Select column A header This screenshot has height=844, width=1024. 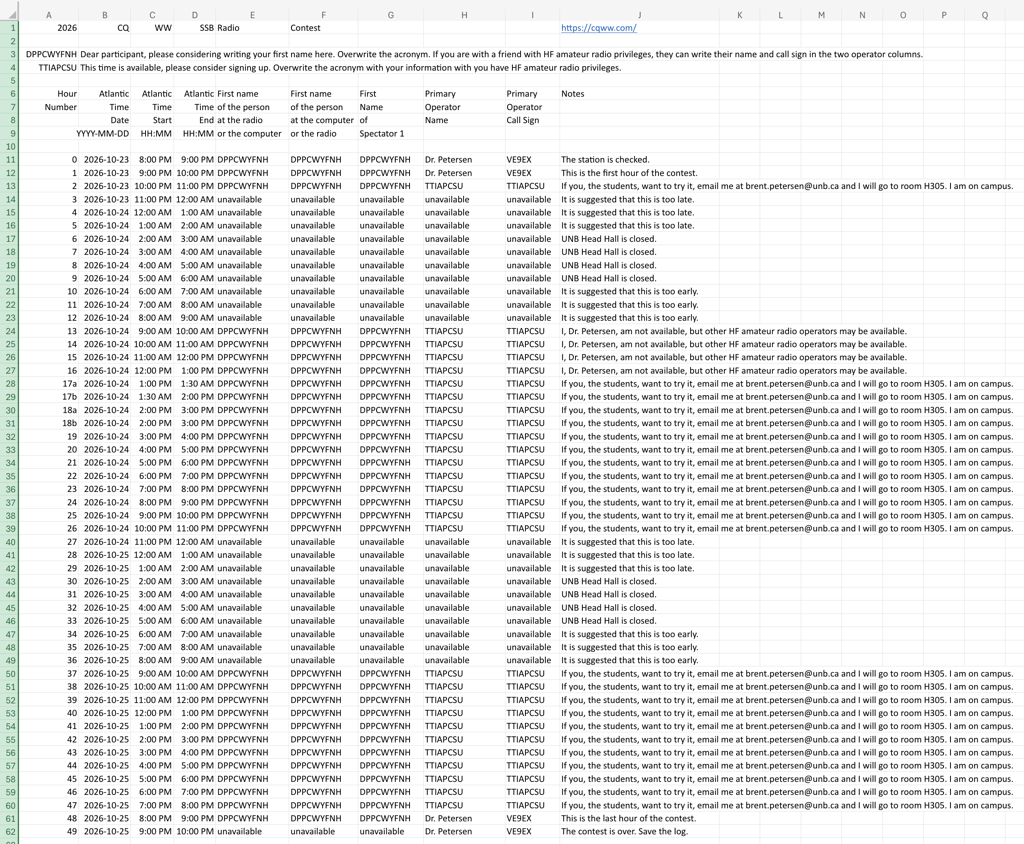[49, 15]
